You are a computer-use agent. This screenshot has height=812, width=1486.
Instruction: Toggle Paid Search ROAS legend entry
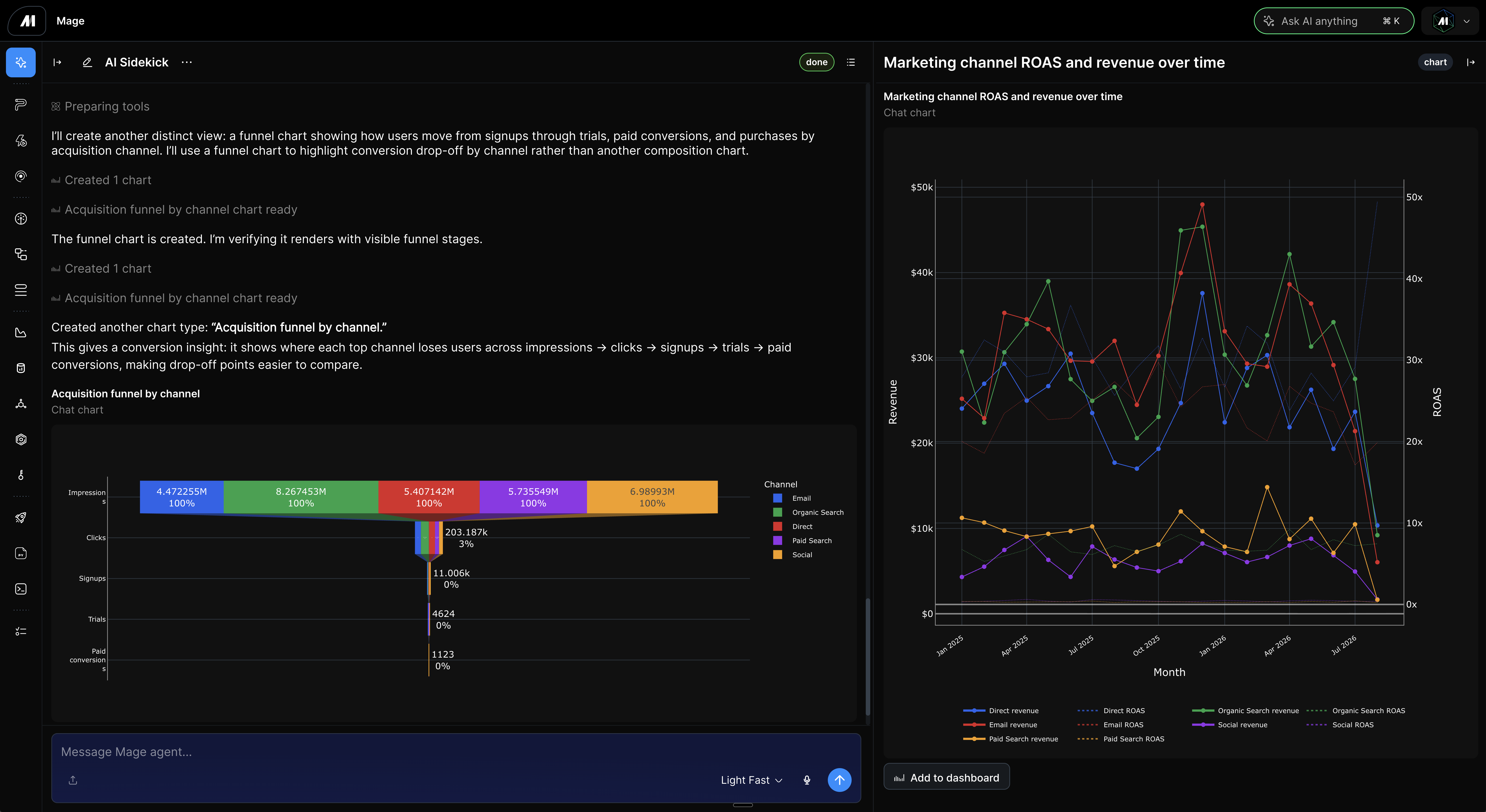point(1121,739)
